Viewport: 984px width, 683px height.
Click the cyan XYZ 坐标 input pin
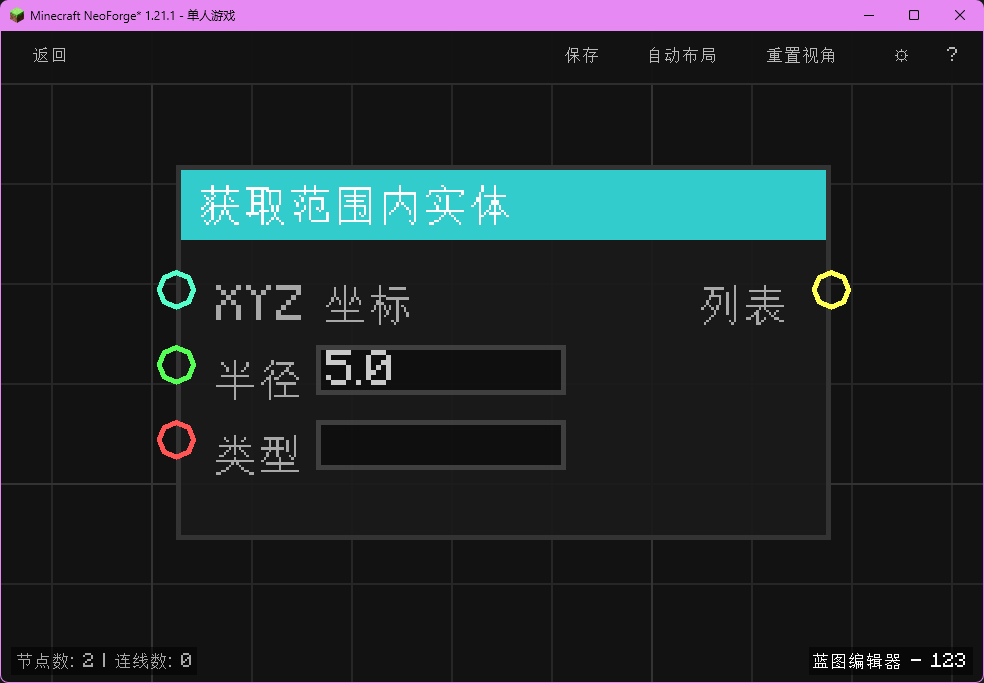(176, 290)
